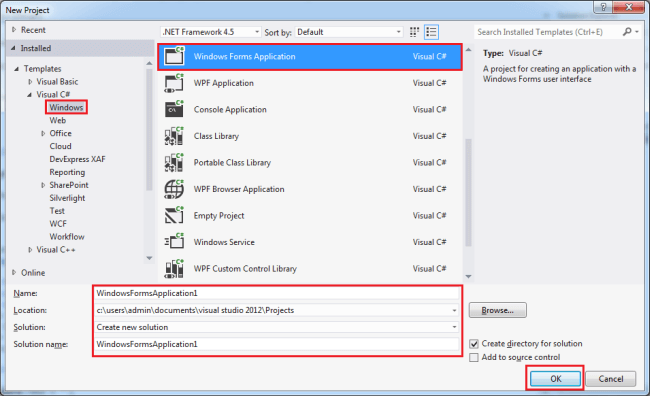Viewport: 650px width, 396px height.
Task: Select the Silverlight tree item
Action: point(67,198)
